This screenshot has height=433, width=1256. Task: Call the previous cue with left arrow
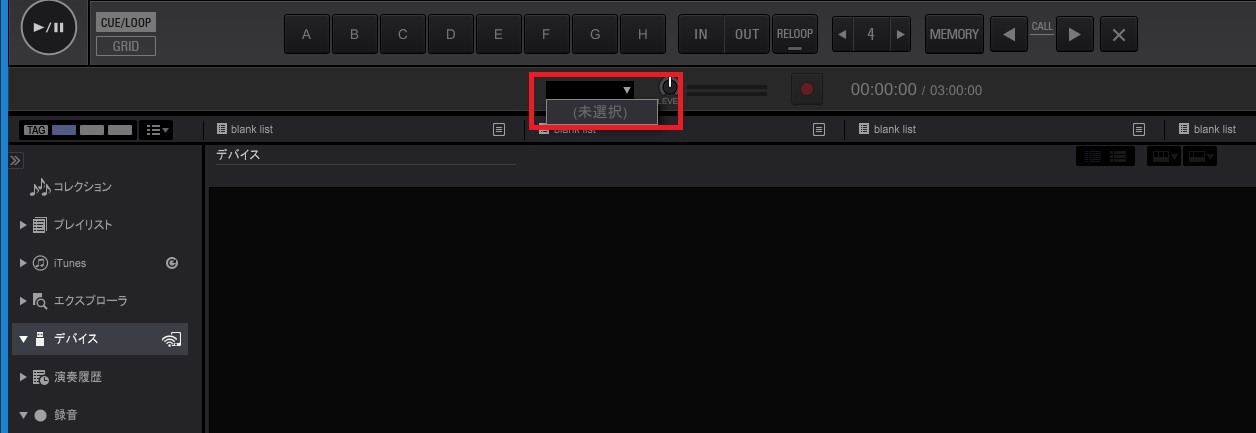pos(1009,35)
